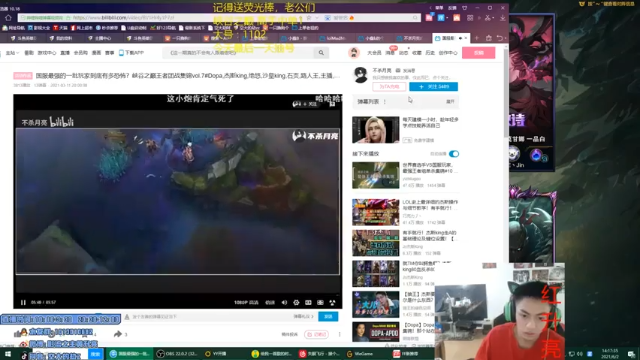Screen dimensions: 640x360
Task: Open the OBS taskbar item
Action: (178, 354)
